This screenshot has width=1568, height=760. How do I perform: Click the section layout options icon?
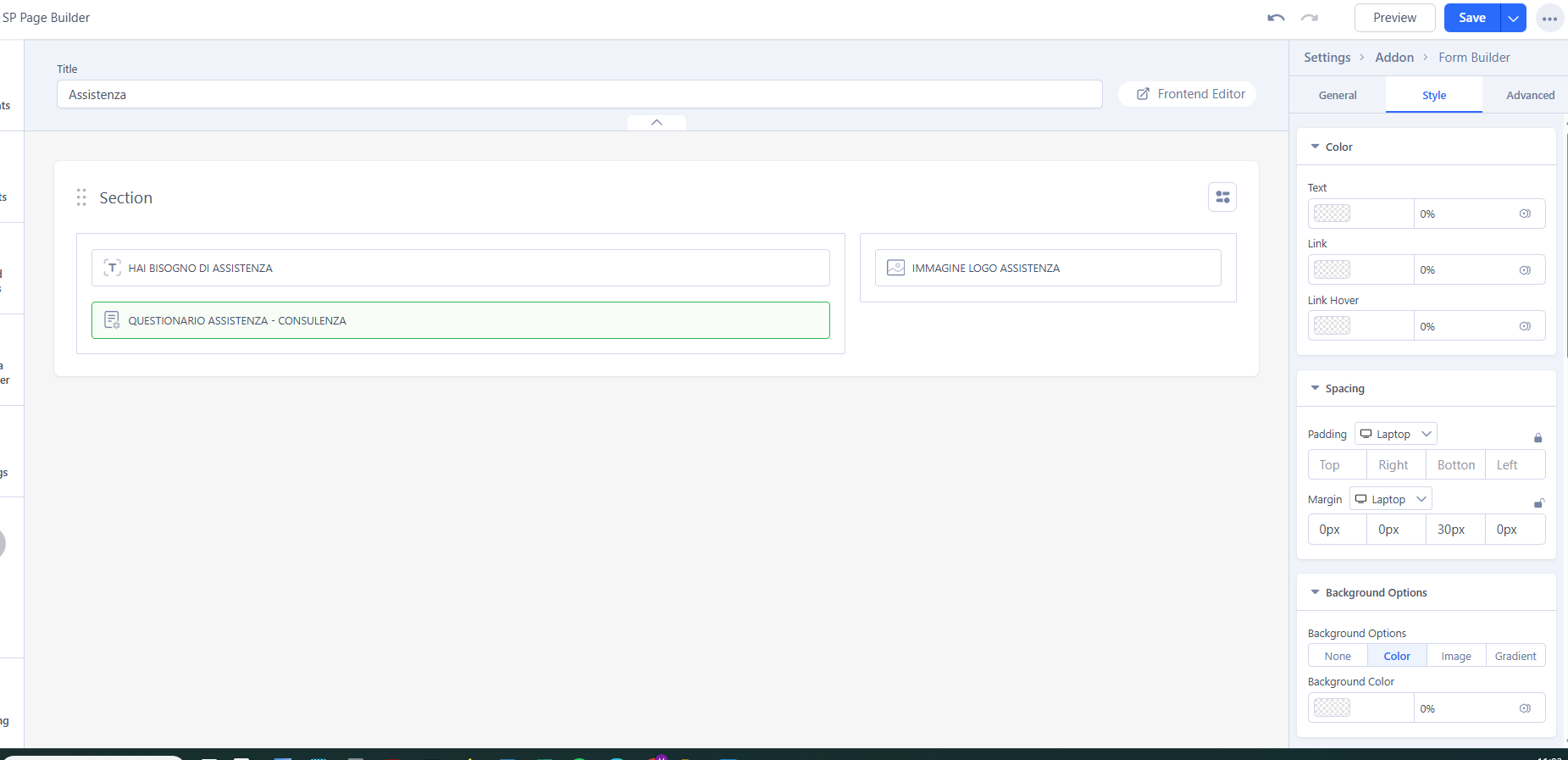pyautogui.click(x=1222, y=197)
